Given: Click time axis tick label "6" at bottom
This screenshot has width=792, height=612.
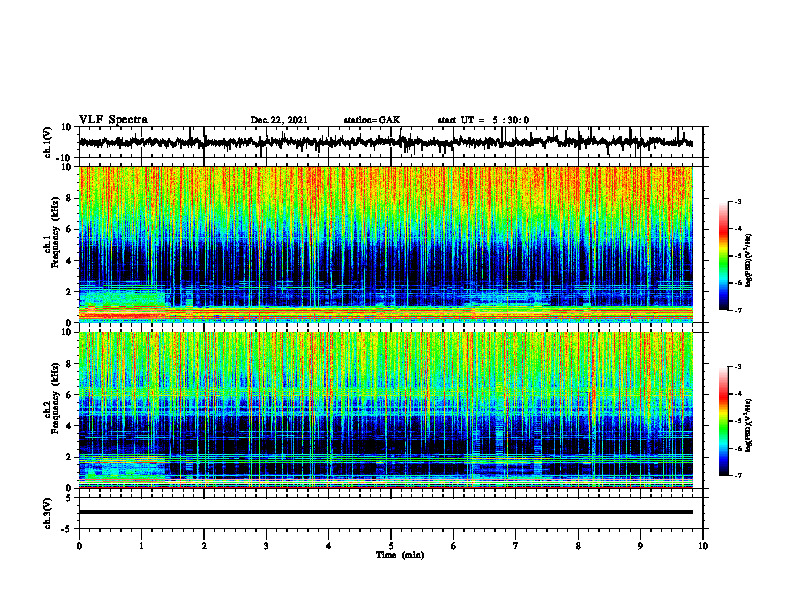Looking at the screenshot, I should pyautogui.click(x=454, y=546).
